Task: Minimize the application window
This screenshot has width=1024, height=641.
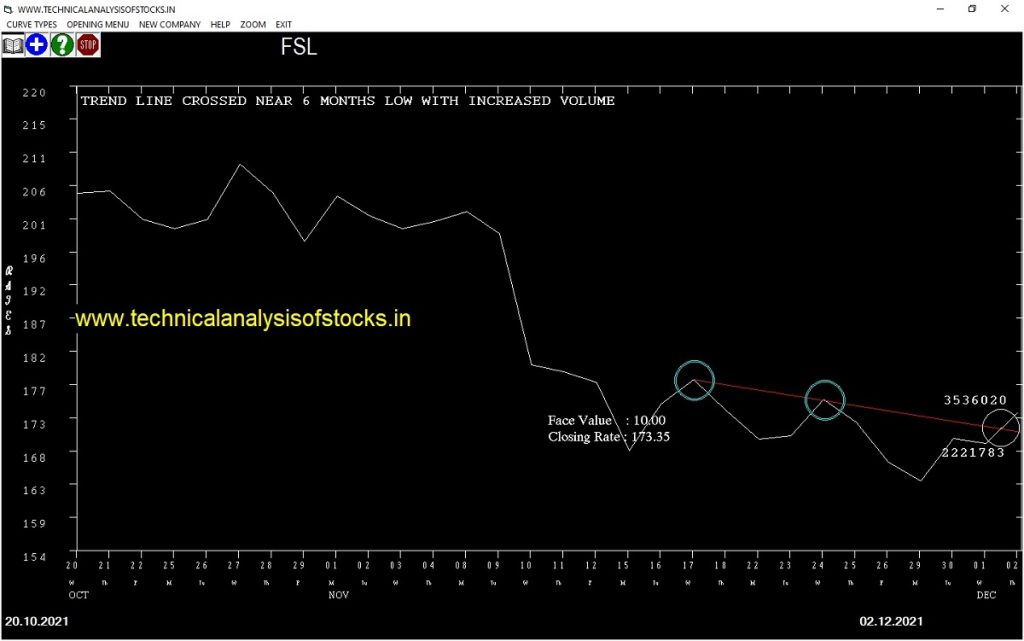Action: click(937, 9)
